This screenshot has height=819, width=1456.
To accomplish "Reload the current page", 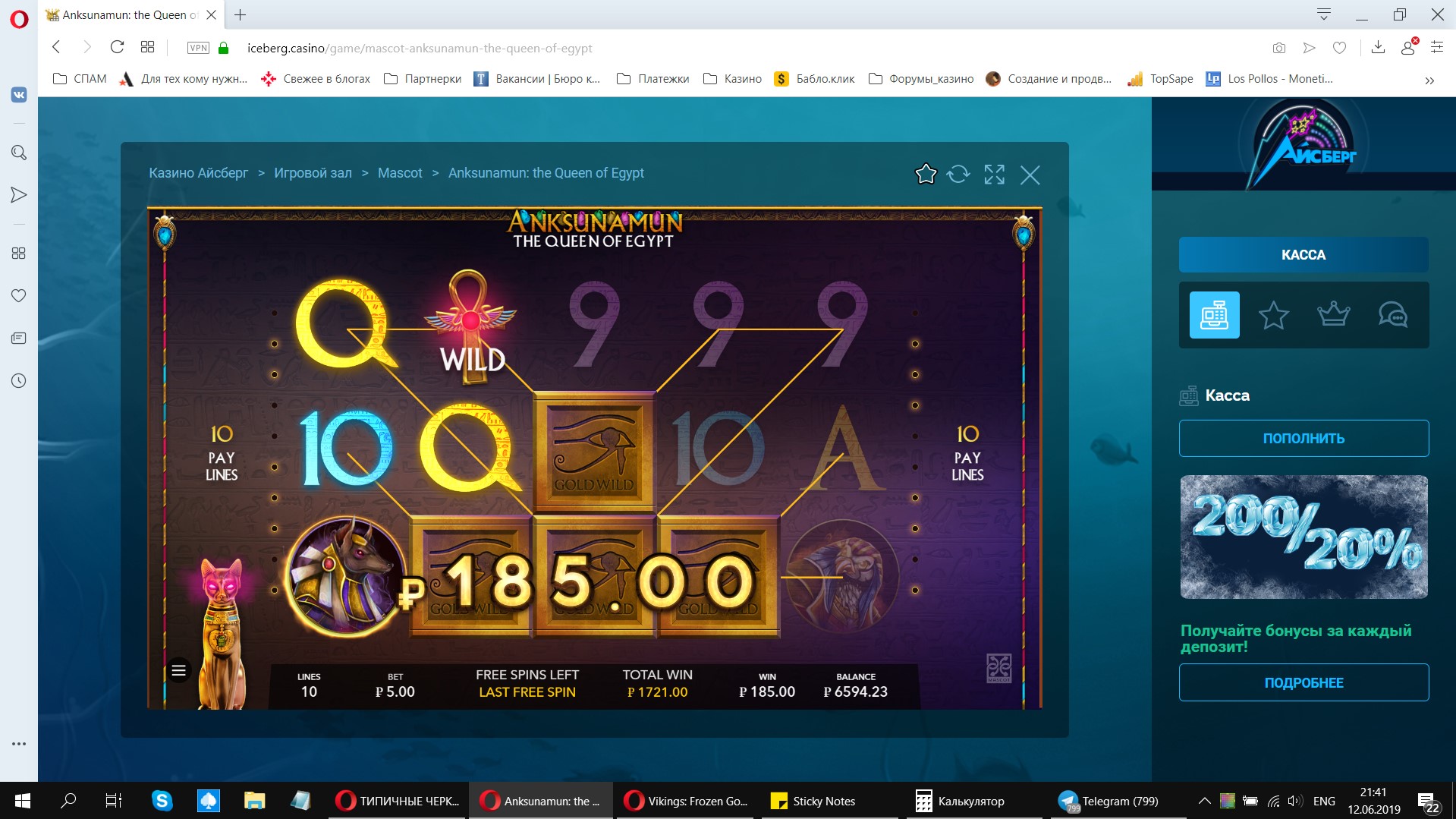I will click(117, 47).
